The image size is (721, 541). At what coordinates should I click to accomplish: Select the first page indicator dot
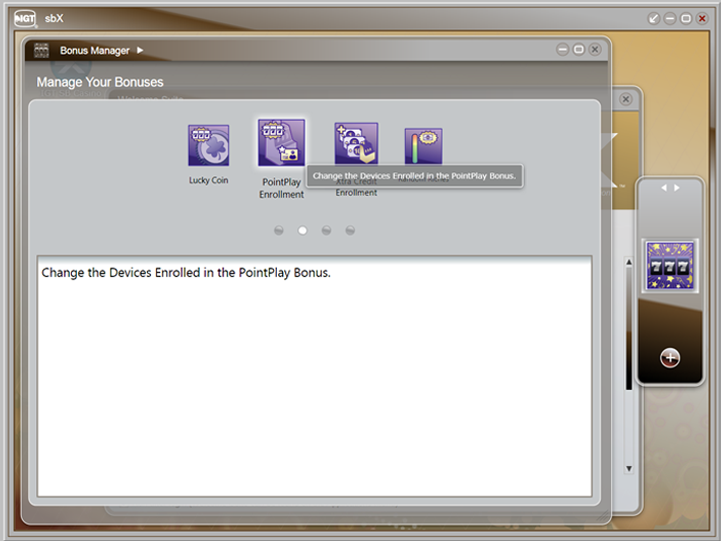279,230
